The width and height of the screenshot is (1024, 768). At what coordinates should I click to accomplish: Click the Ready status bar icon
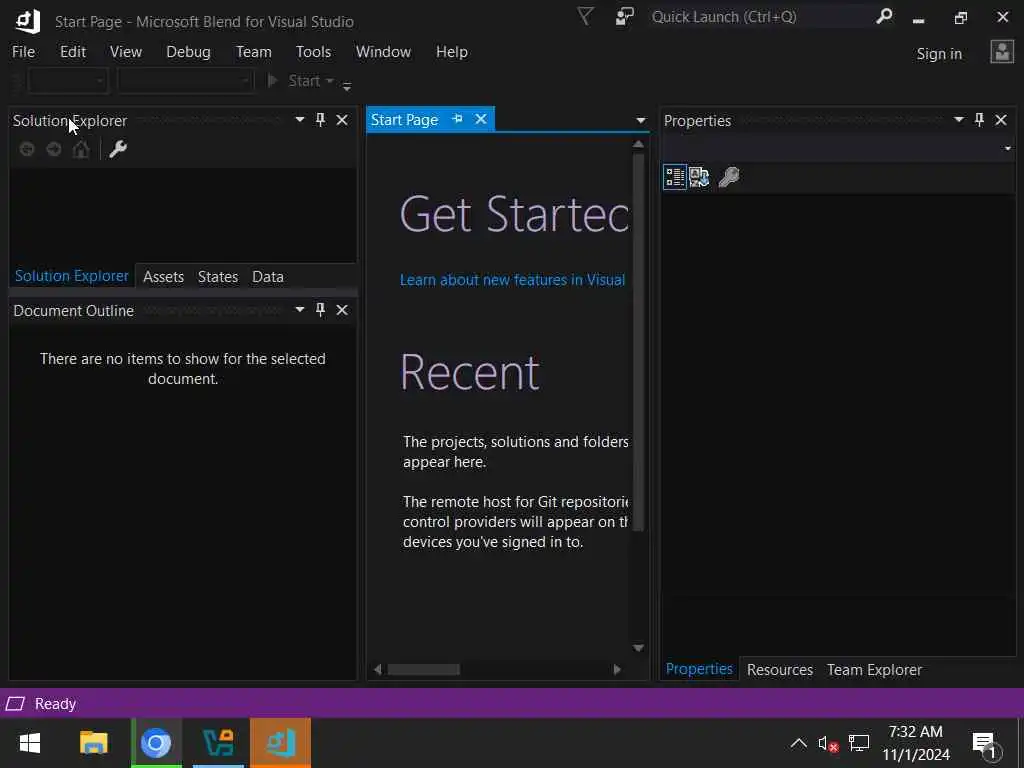click(x=15, y=703)
